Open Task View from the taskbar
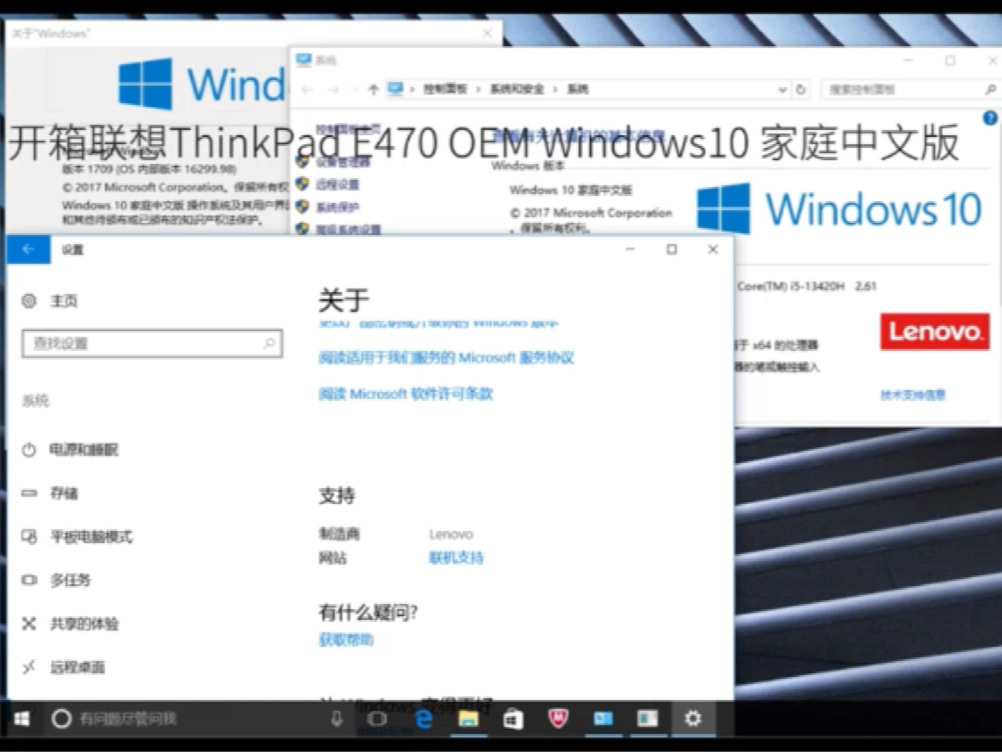This screenshot has width=1002, height=752. pos(377,719)
